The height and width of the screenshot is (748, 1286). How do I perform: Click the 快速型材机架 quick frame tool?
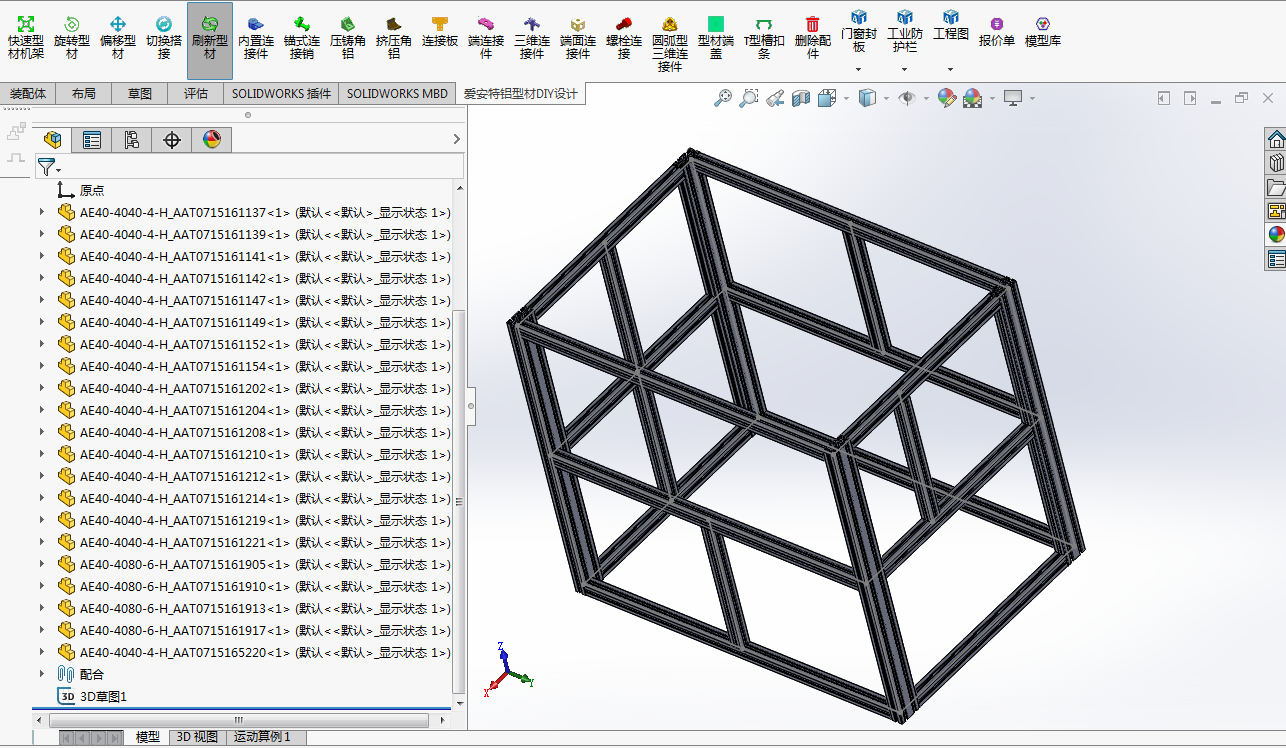tap(26, 38)
